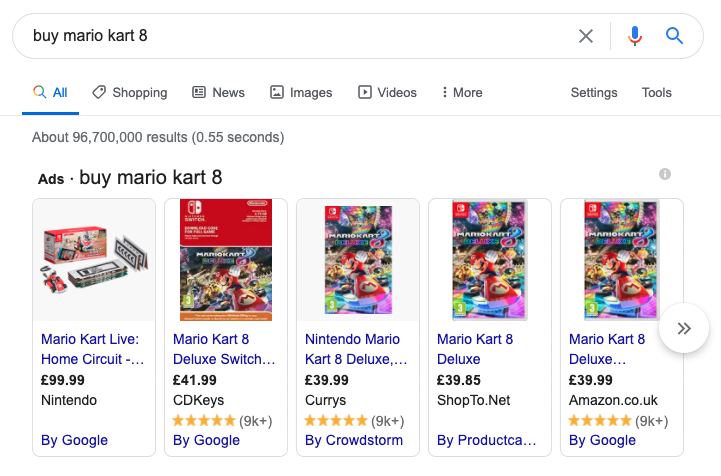This screenshot has height=476, width=721.
Task: Open the ads info icon
Action: point(664,174)
